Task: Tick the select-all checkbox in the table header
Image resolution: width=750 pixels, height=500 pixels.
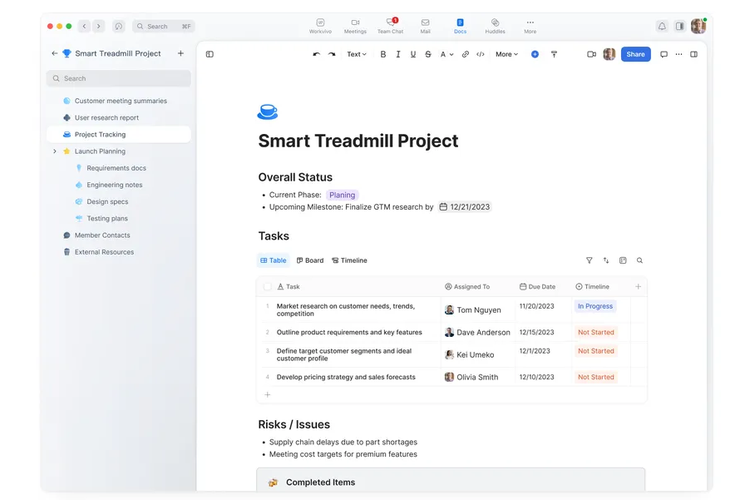Action: point(267,286)
